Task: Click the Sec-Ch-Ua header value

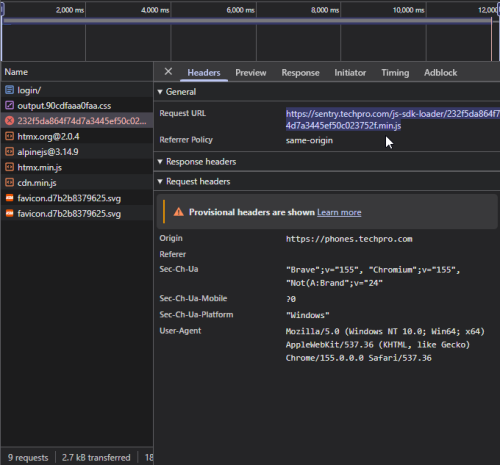Action: coord(373,276)
